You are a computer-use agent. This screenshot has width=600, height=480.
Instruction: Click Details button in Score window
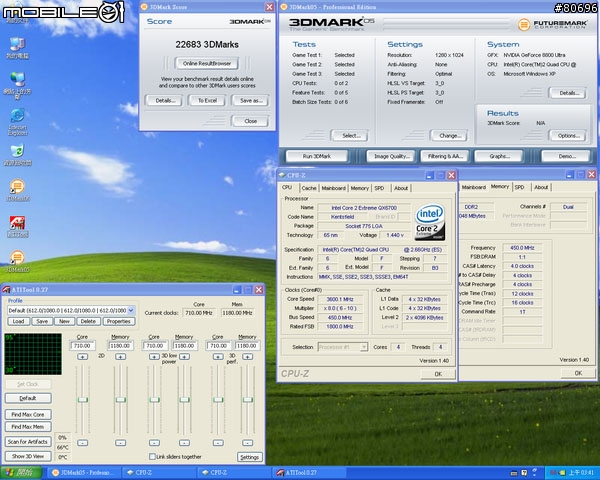coord(165,101)
